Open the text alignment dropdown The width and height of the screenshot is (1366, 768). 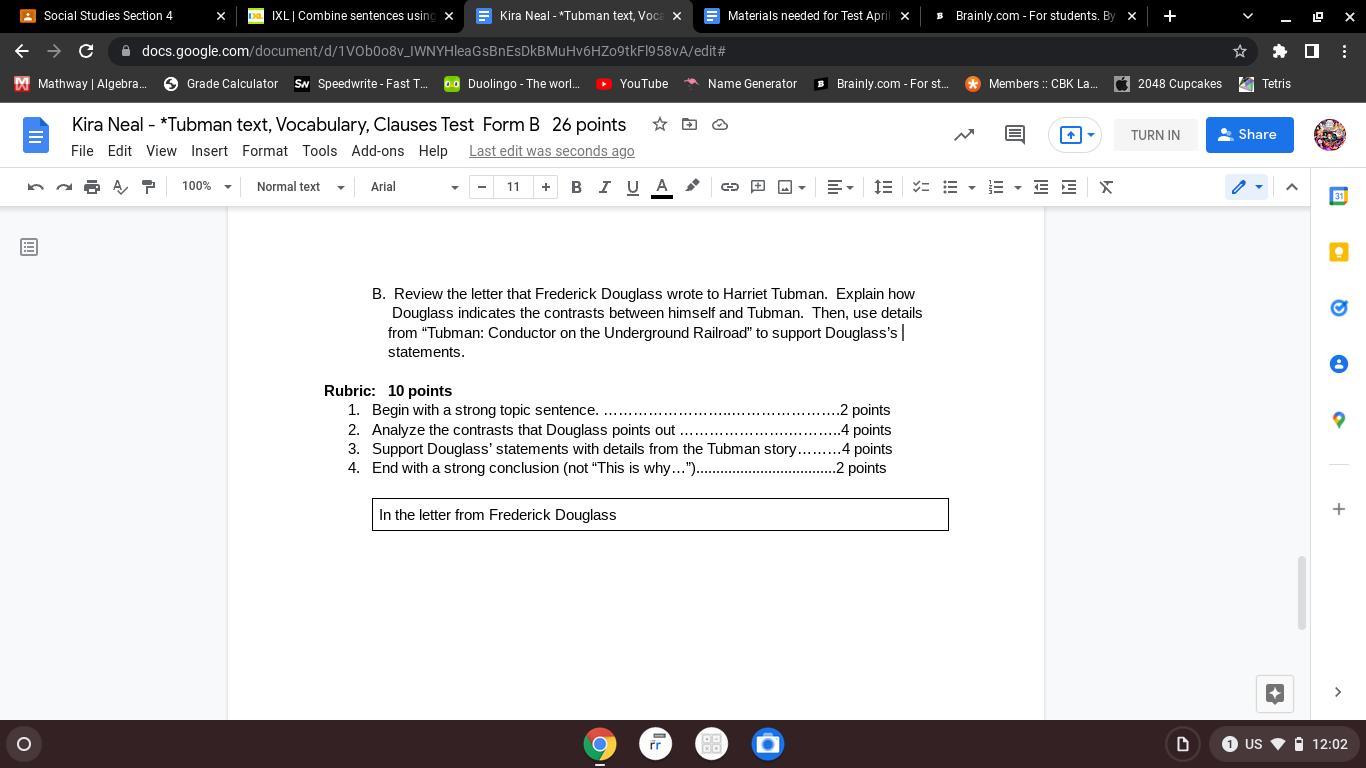[842, 187]
